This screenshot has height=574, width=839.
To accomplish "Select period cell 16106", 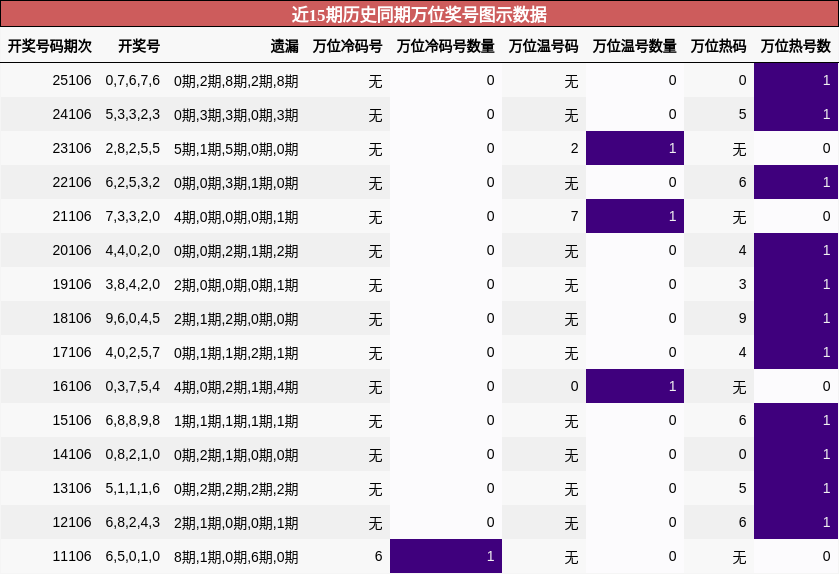I will pos(72,386).
